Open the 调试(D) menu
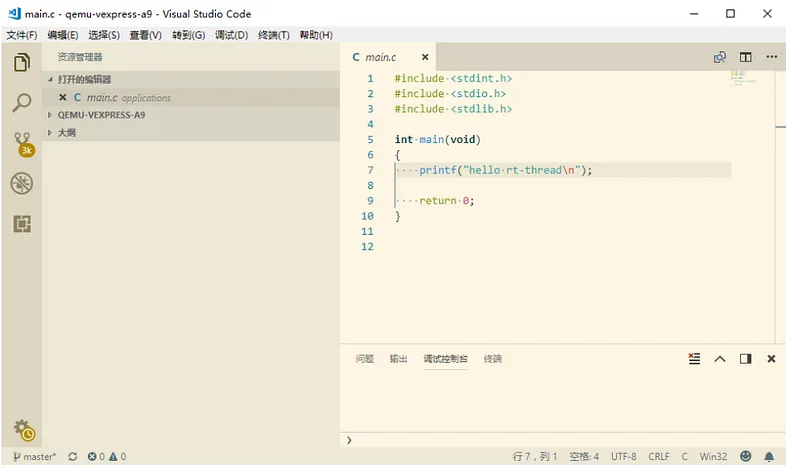This screenshot has width=786, height=468. coord(232,35)
